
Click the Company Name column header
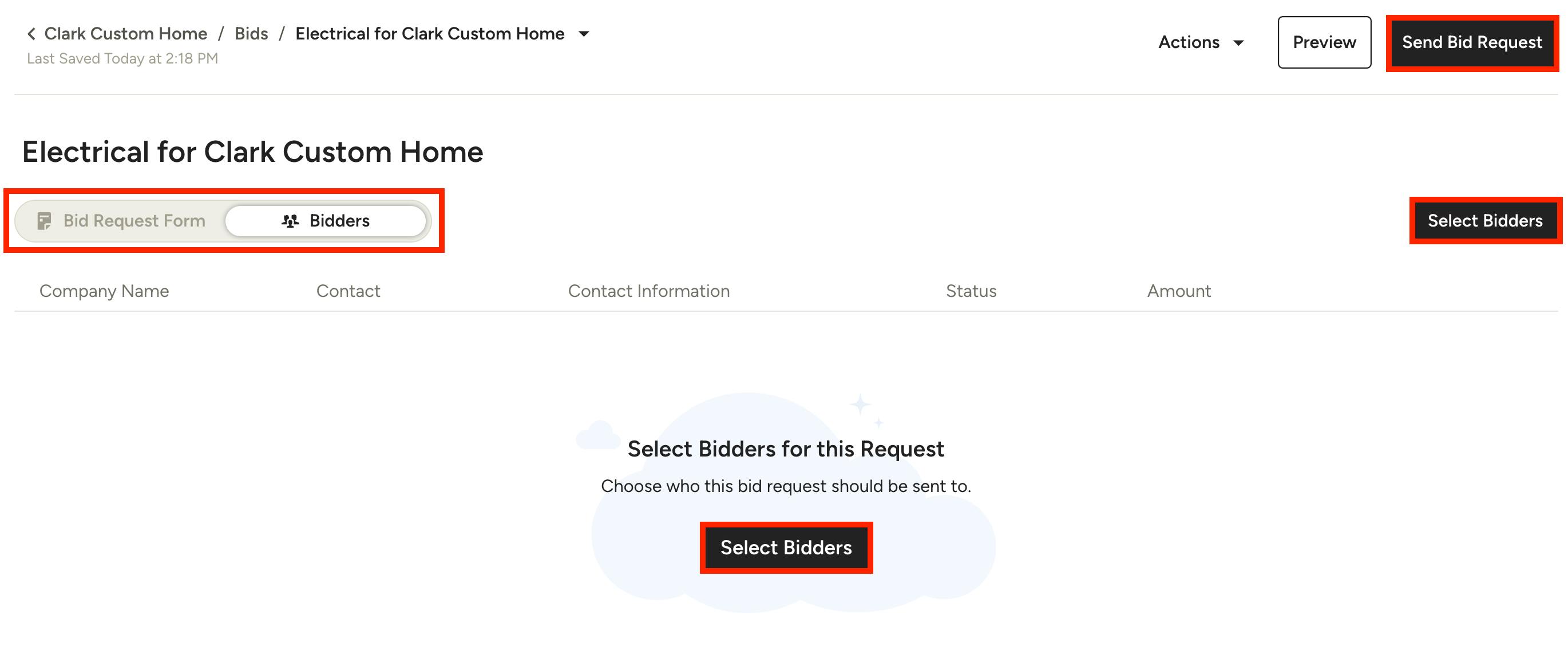pyautogui.click(x=104, y=292)
